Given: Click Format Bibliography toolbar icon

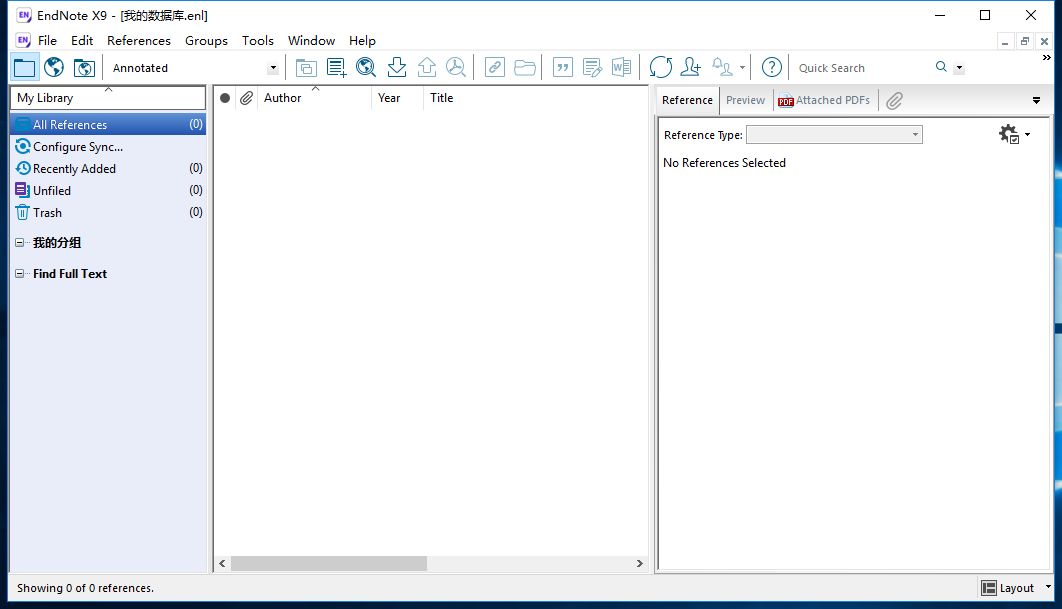Looking at the screenshot, I should pos(592,68).
